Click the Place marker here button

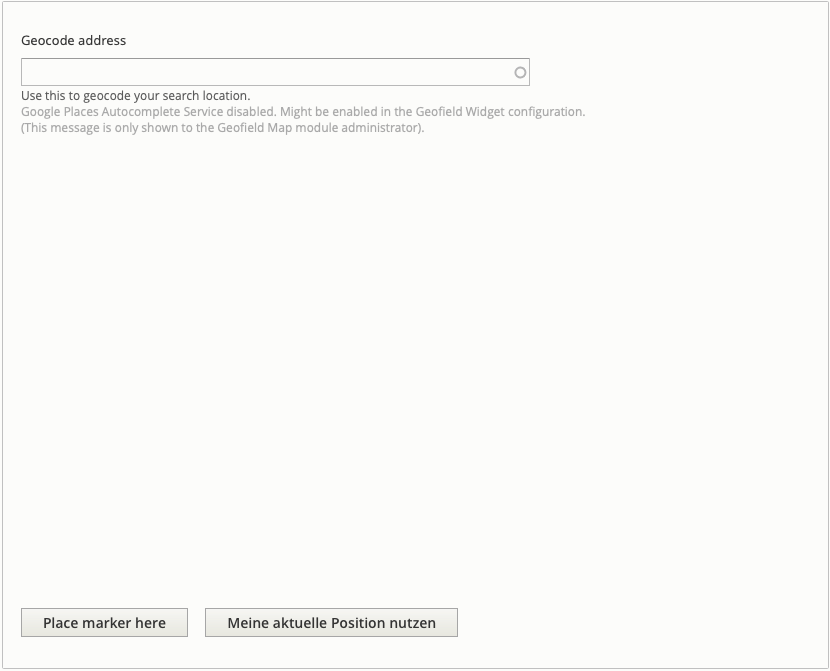pyautogui.click(x=104, y=623)
